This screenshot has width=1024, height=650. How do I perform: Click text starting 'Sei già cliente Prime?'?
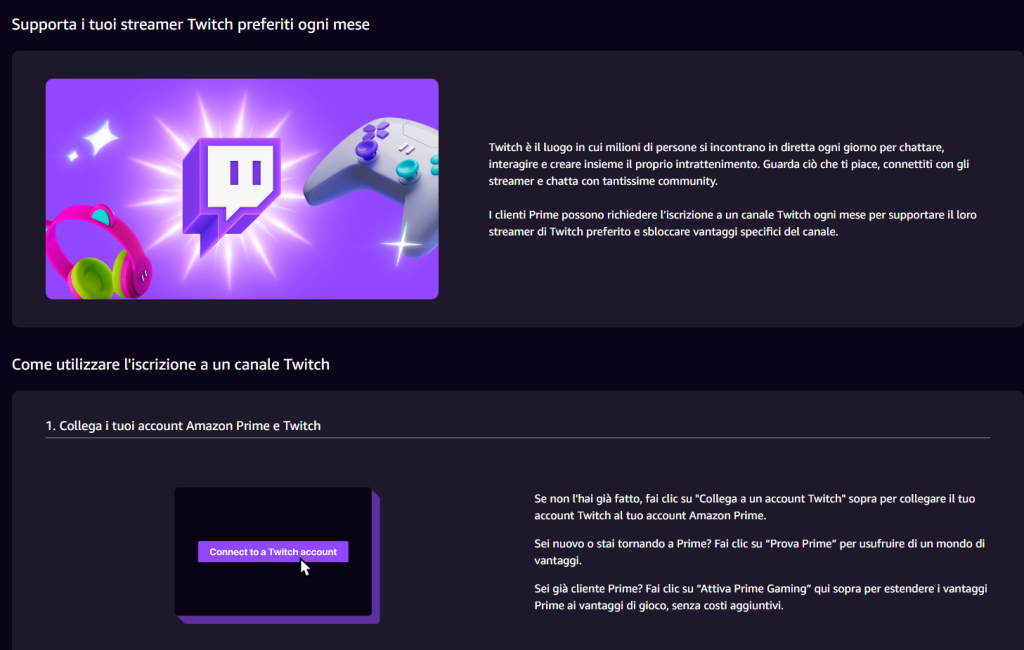760,596
